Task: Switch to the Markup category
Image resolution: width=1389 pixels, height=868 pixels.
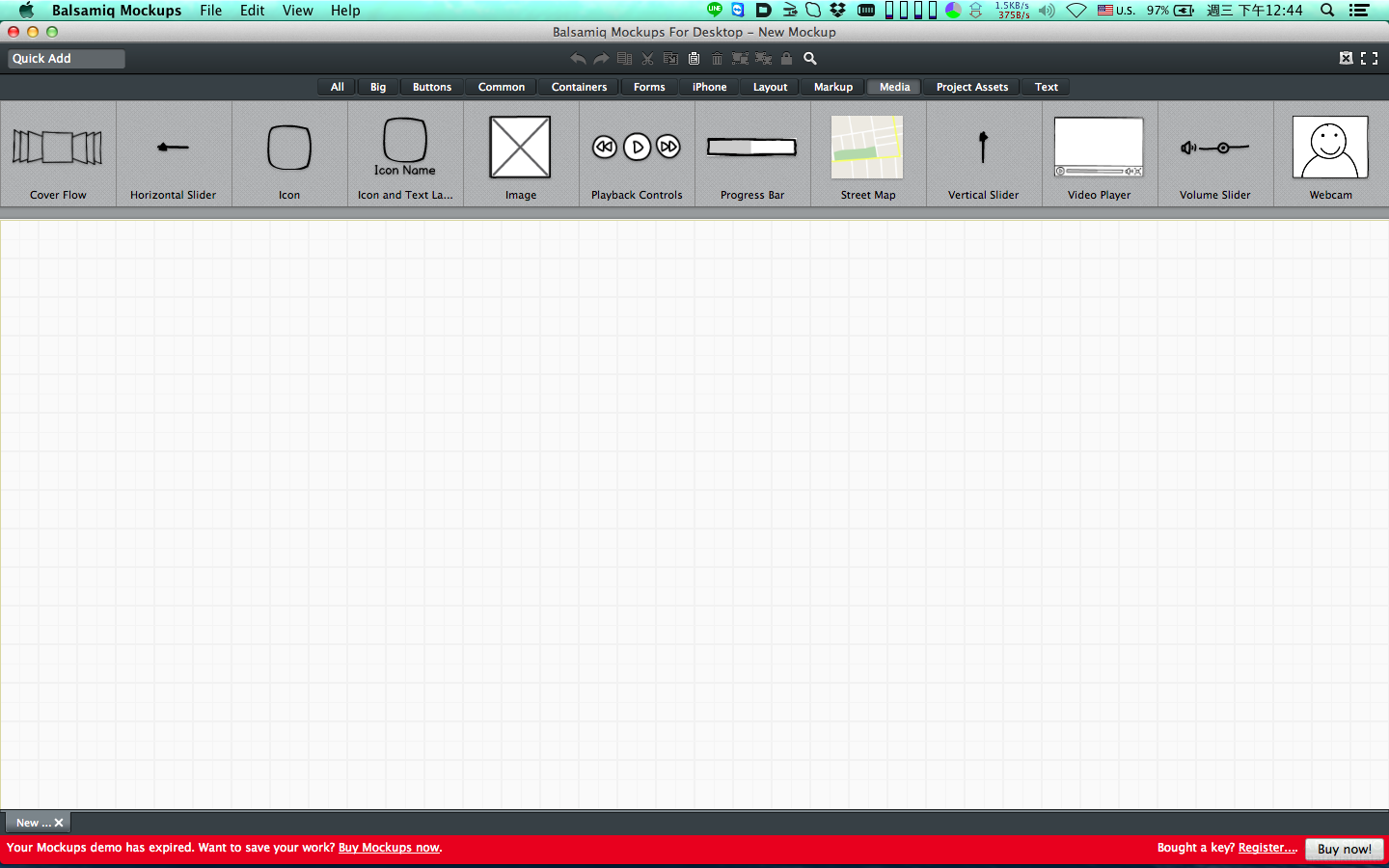Action: pos(833,87)
